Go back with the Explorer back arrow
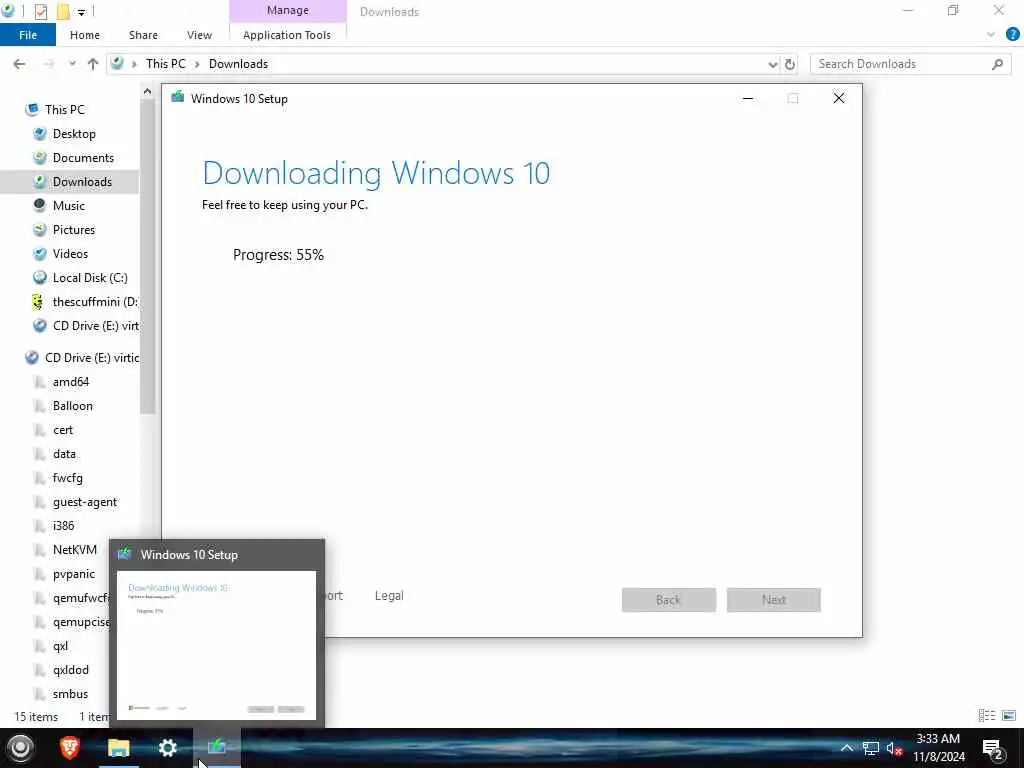Screen dimensions: 1024x768 (20, 64)
